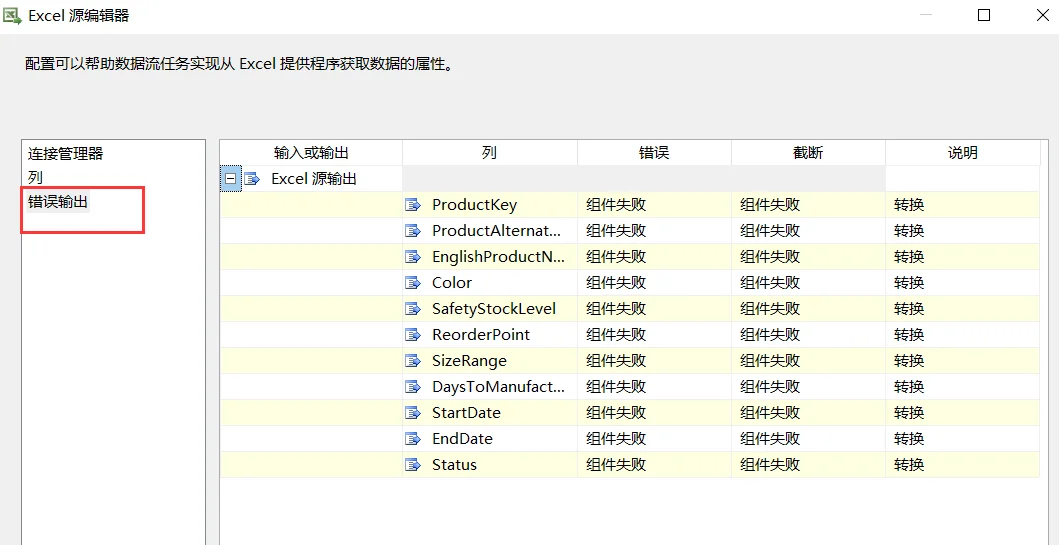
Task: Click the Status column icon
Action: tap(413, 465)
